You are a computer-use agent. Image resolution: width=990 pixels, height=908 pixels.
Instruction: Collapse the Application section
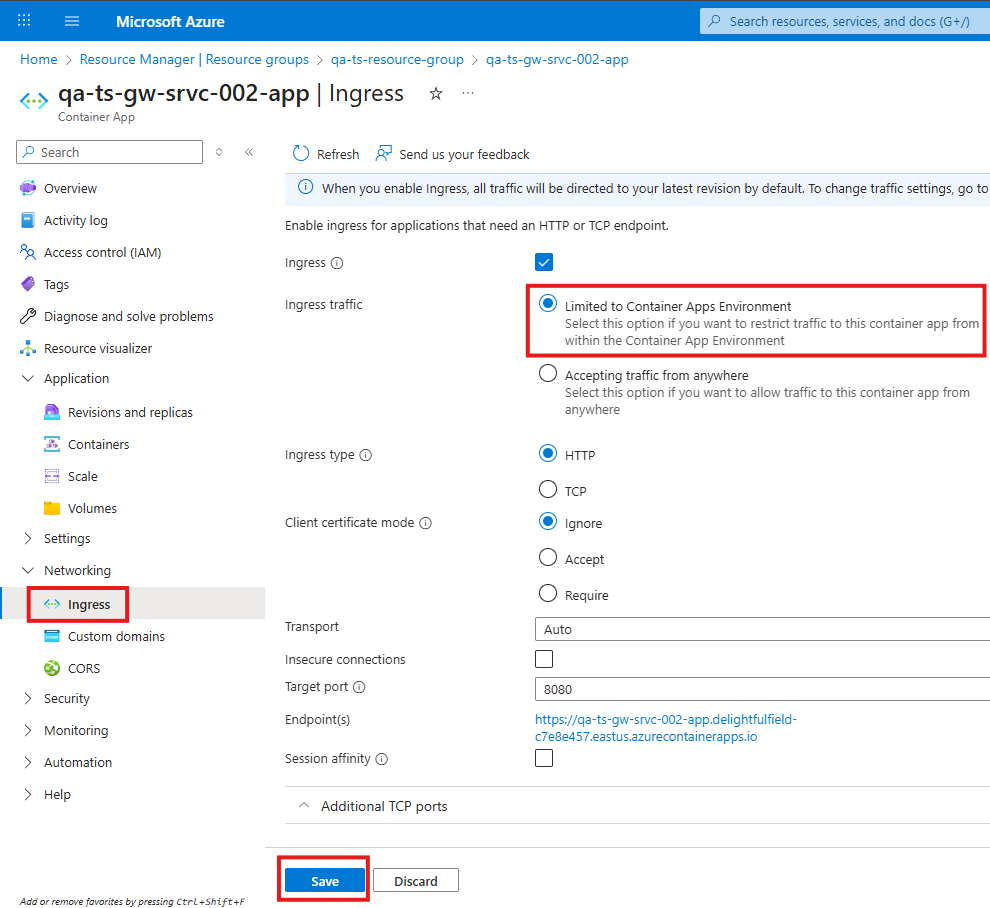[28, 378]
